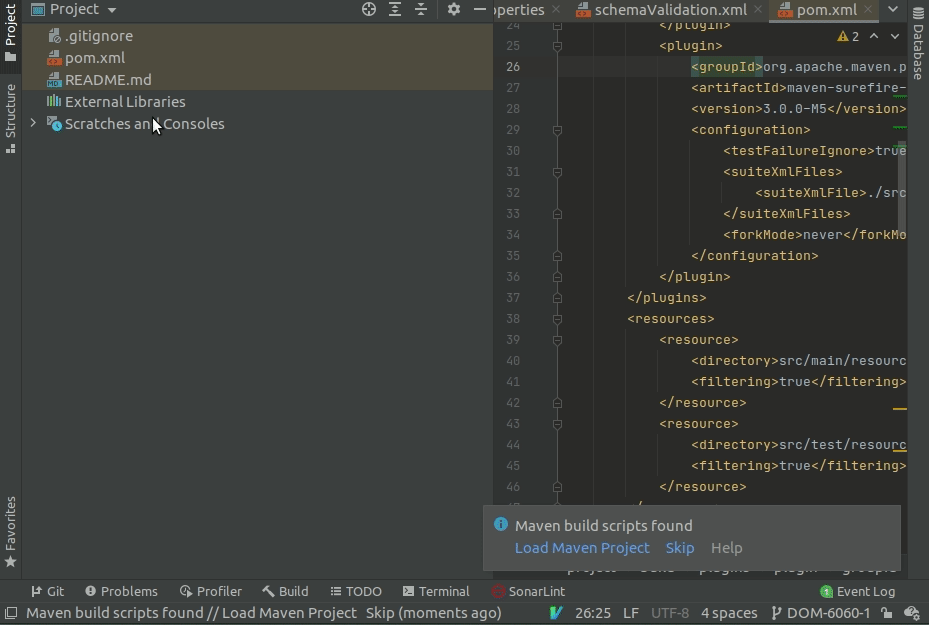Open the Project view settings gear
Screen dimensions: 929x625
pos(454,9)
